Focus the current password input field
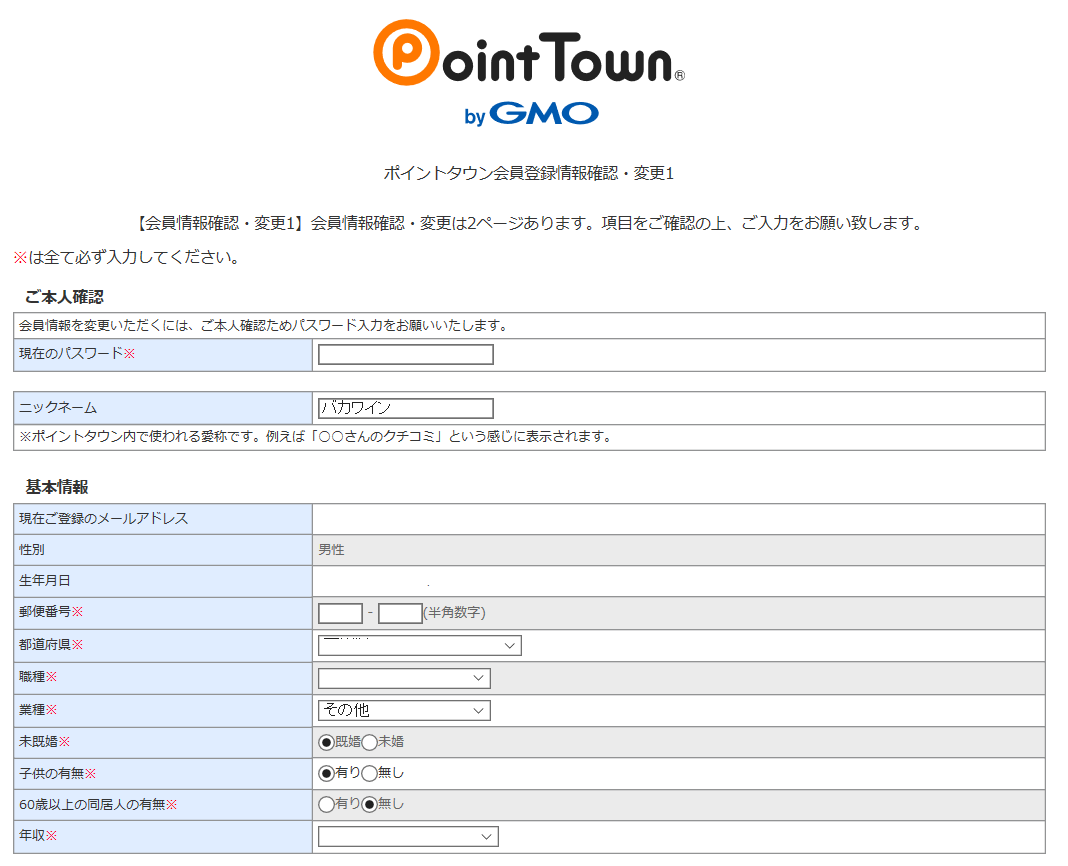The height and width of the screenshot is (866, 1068). pyautogui.click(x=405, y=354)
